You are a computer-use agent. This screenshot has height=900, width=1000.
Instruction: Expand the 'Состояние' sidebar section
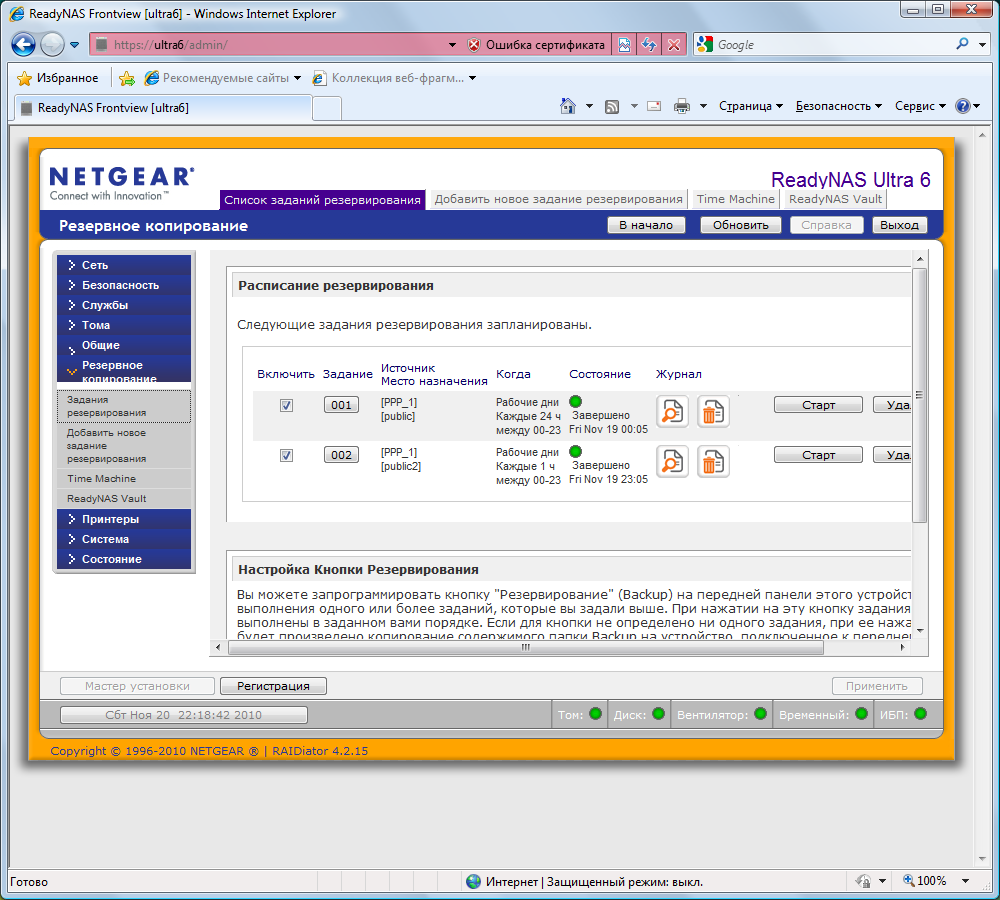pyautogui.click(x=124, y=559)
